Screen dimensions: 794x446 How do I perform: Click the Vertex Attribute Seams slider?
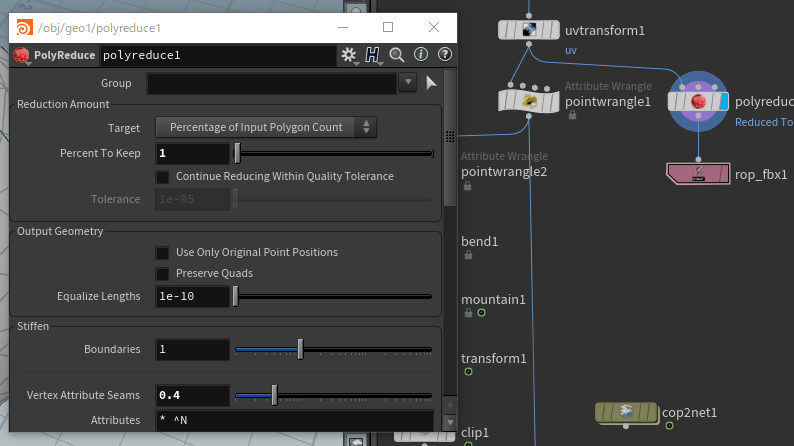point(334,395)
